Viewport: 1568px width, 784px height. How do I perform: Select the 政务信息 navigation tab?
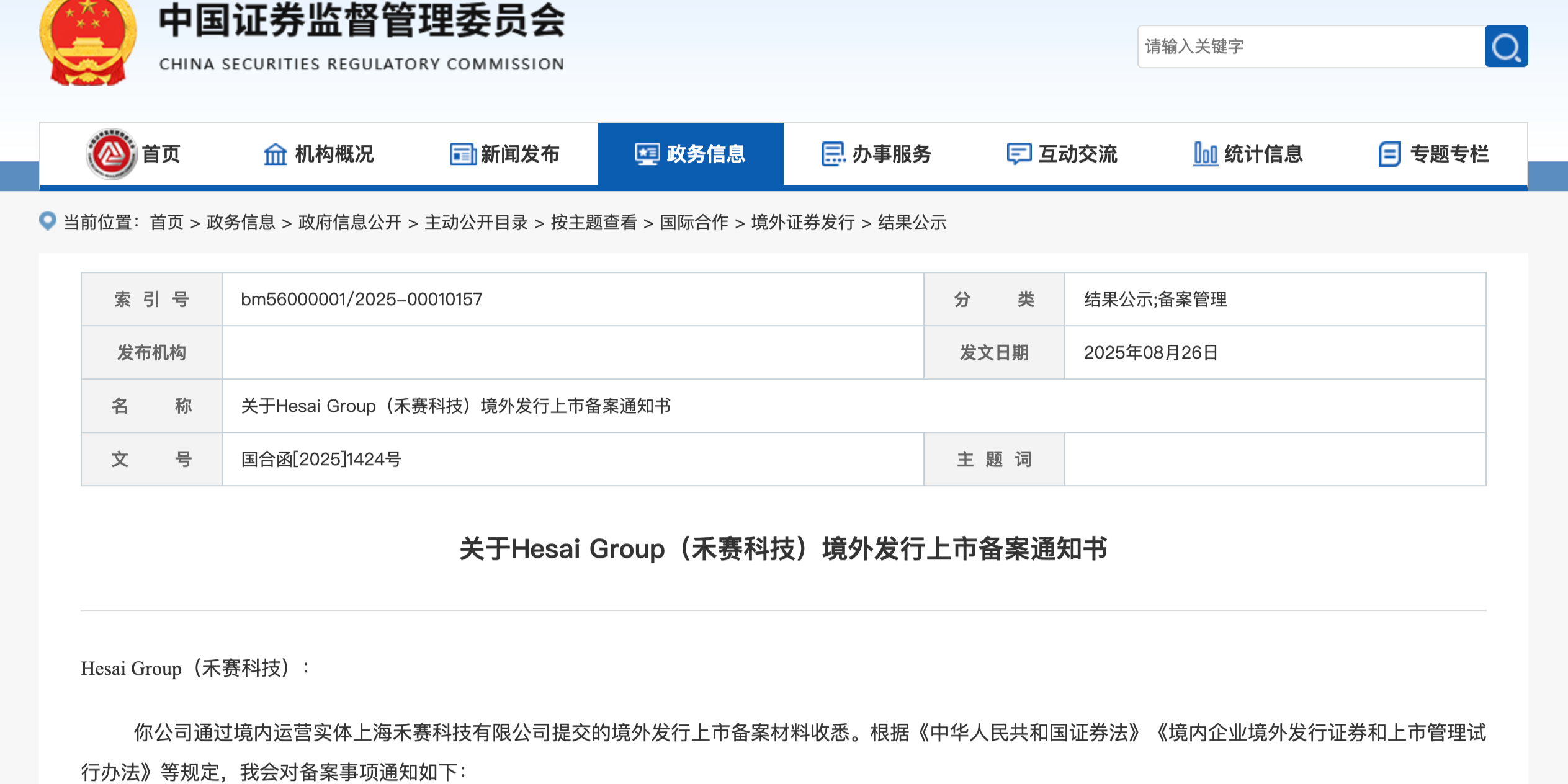pos(691,154)
